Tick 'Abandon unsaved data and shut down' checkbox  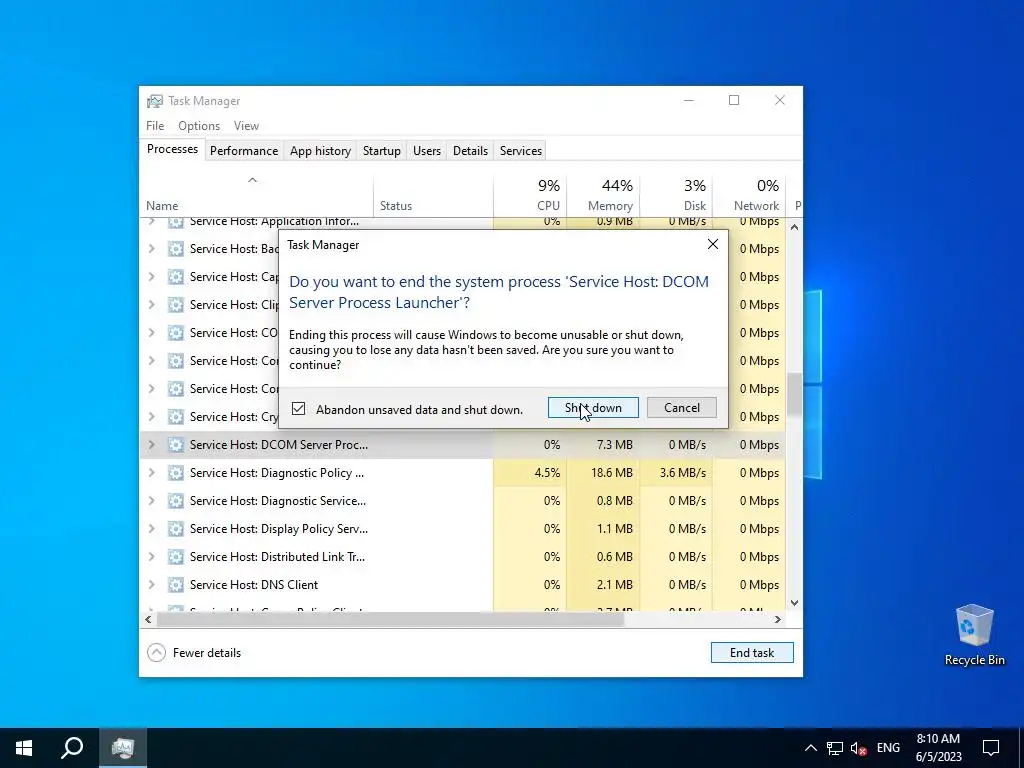click(x=298, y=409)
